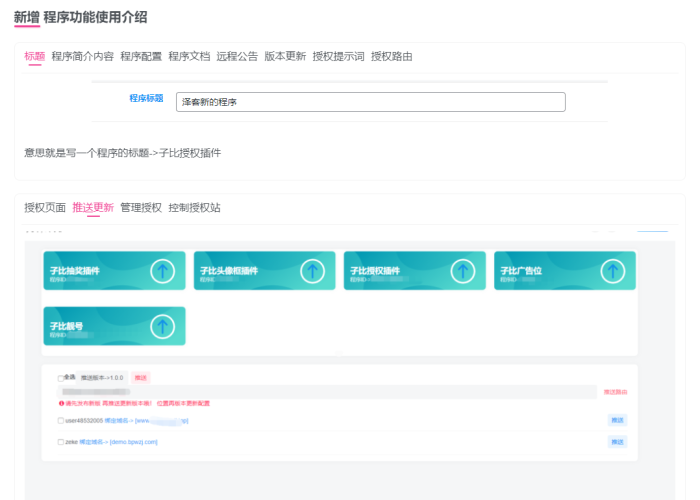Click the 推送版本->1.0.0 label
This screenshot has width=700, height=500.
click(102, 378)
